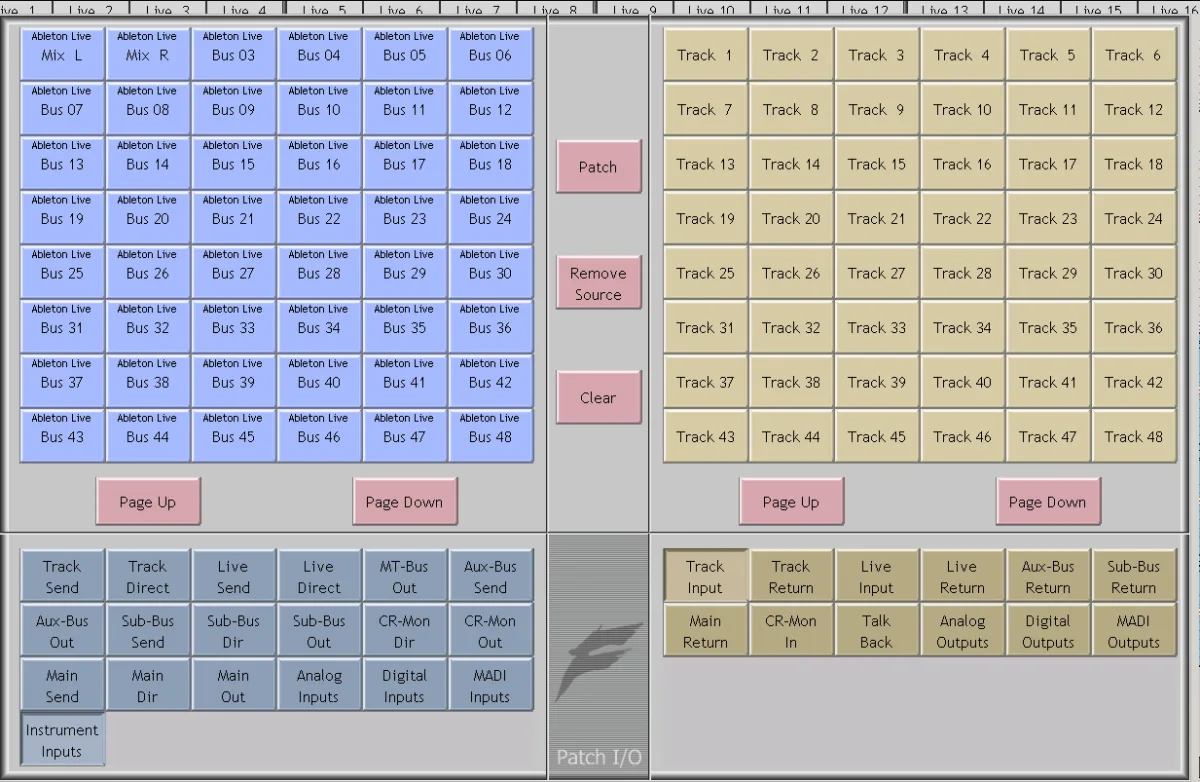Switch source category to Live Send
The image size is (1200, 782).
pyautogui.click(x=233, y=577)
